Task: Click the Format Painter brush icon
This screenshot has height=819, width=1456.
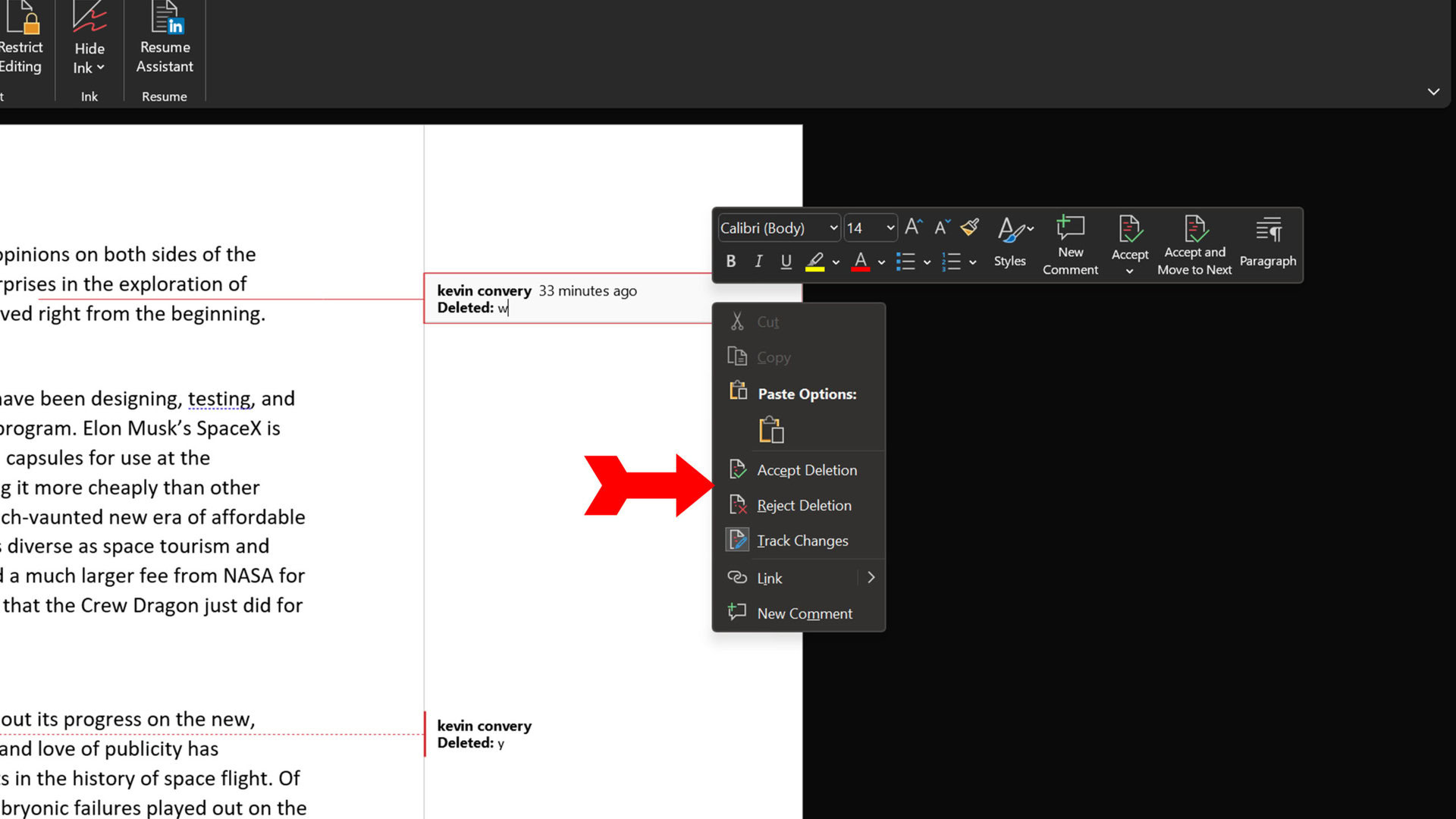Action: click(x=969, y=227)
